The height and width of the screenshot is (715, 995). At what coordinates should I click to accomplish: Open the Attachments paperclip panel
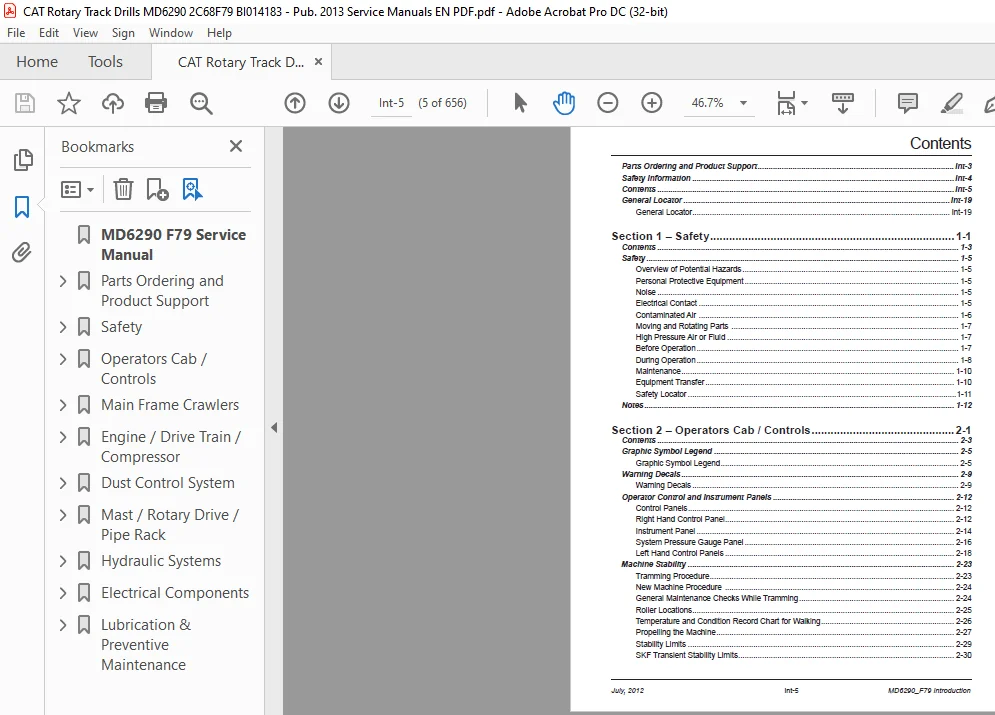(22, 253)
